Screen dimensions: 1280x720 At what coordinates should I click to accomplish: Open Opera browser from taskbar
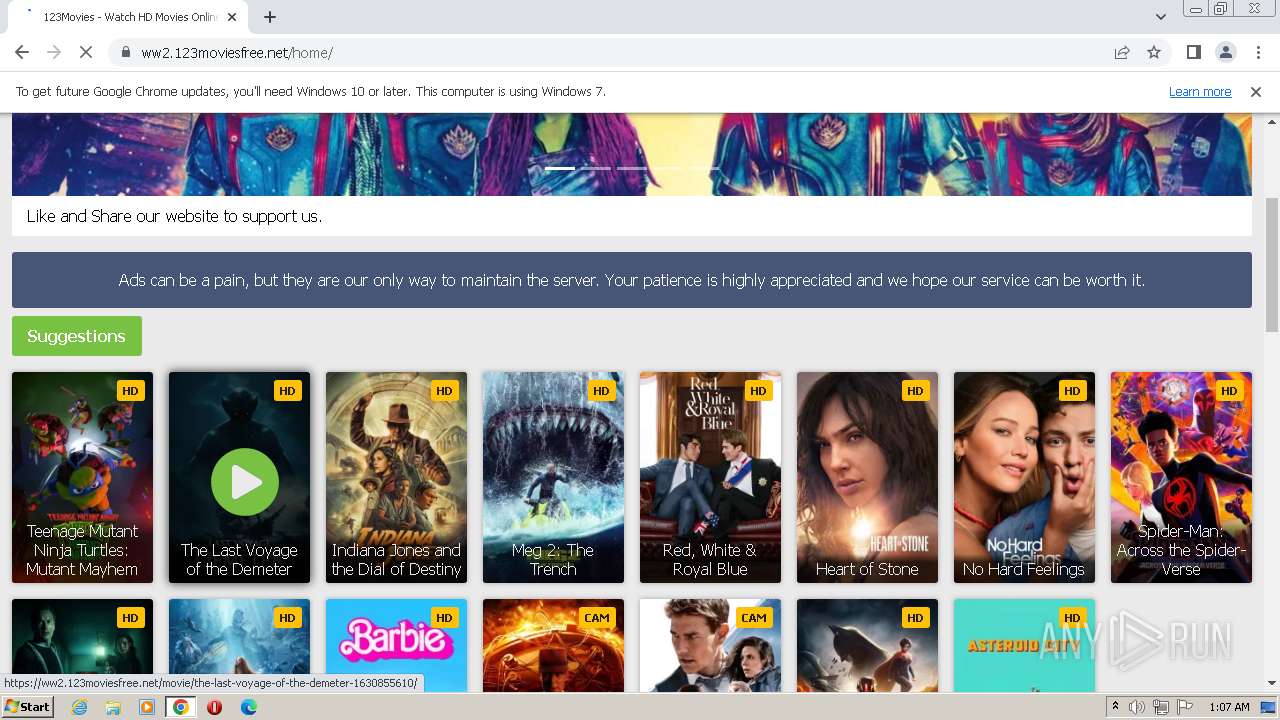point(214,707)
